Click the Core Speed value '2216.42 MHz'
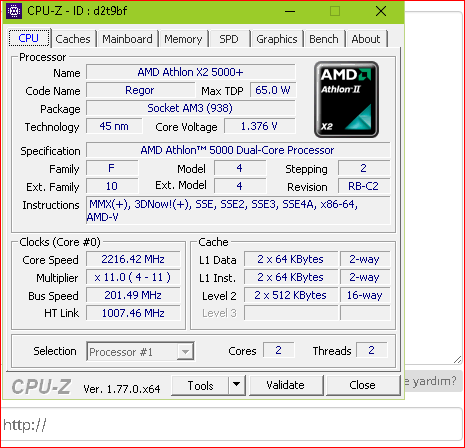Viewport: 465px width, 448px height. pyautogui.click(x=133, y=259)
